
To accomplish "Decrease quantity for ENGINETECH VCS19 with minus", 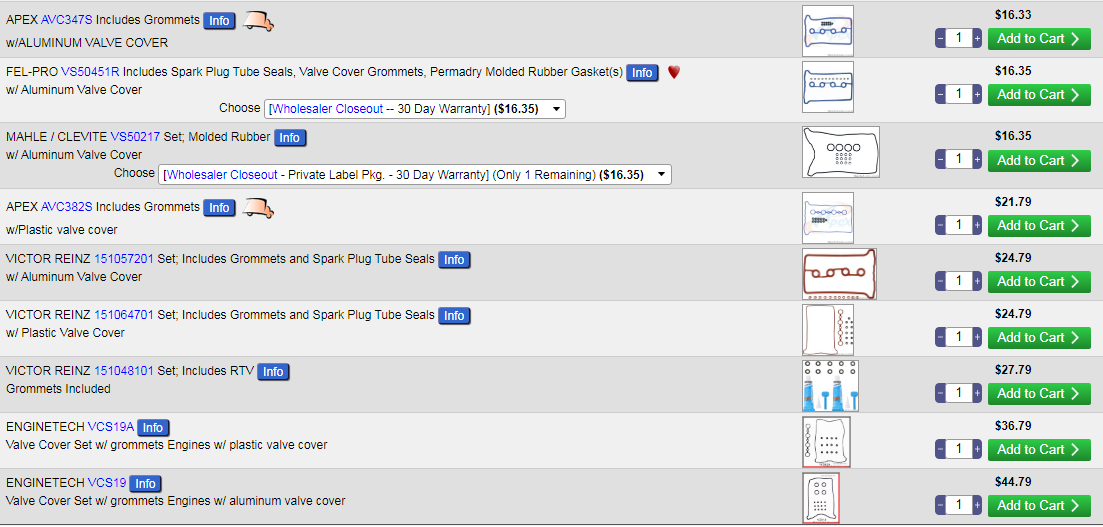I will pos(940,505).
